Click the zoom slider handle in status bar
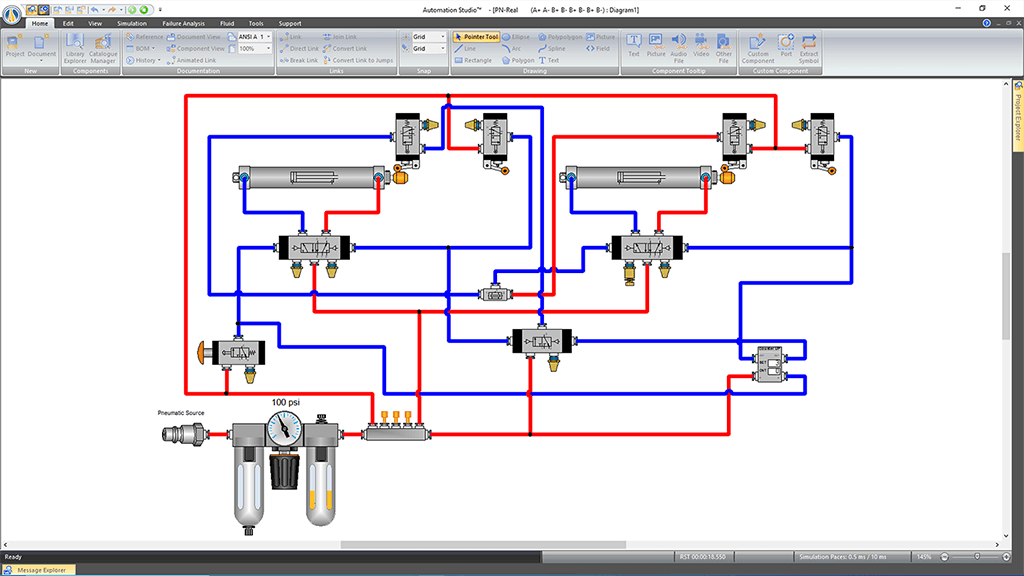Image resolution: width=1024 pixels, height=576 pixels. tap(976, 556)
